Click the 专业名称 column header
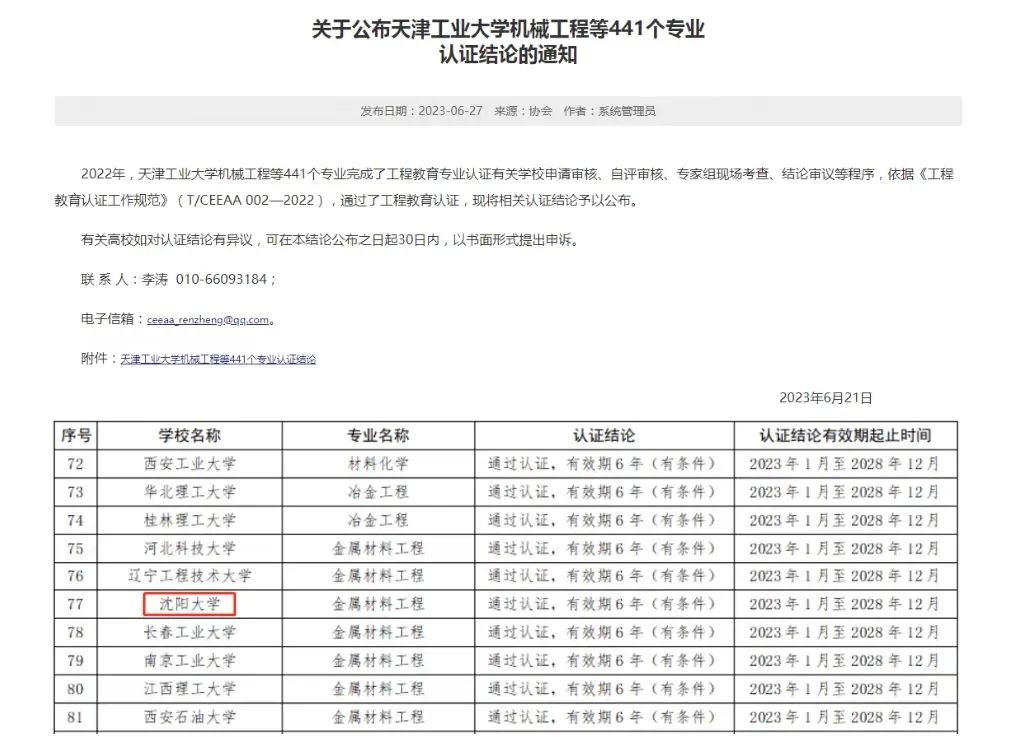This screenshot has width=1022, height=737. click(x=378, y=435)
